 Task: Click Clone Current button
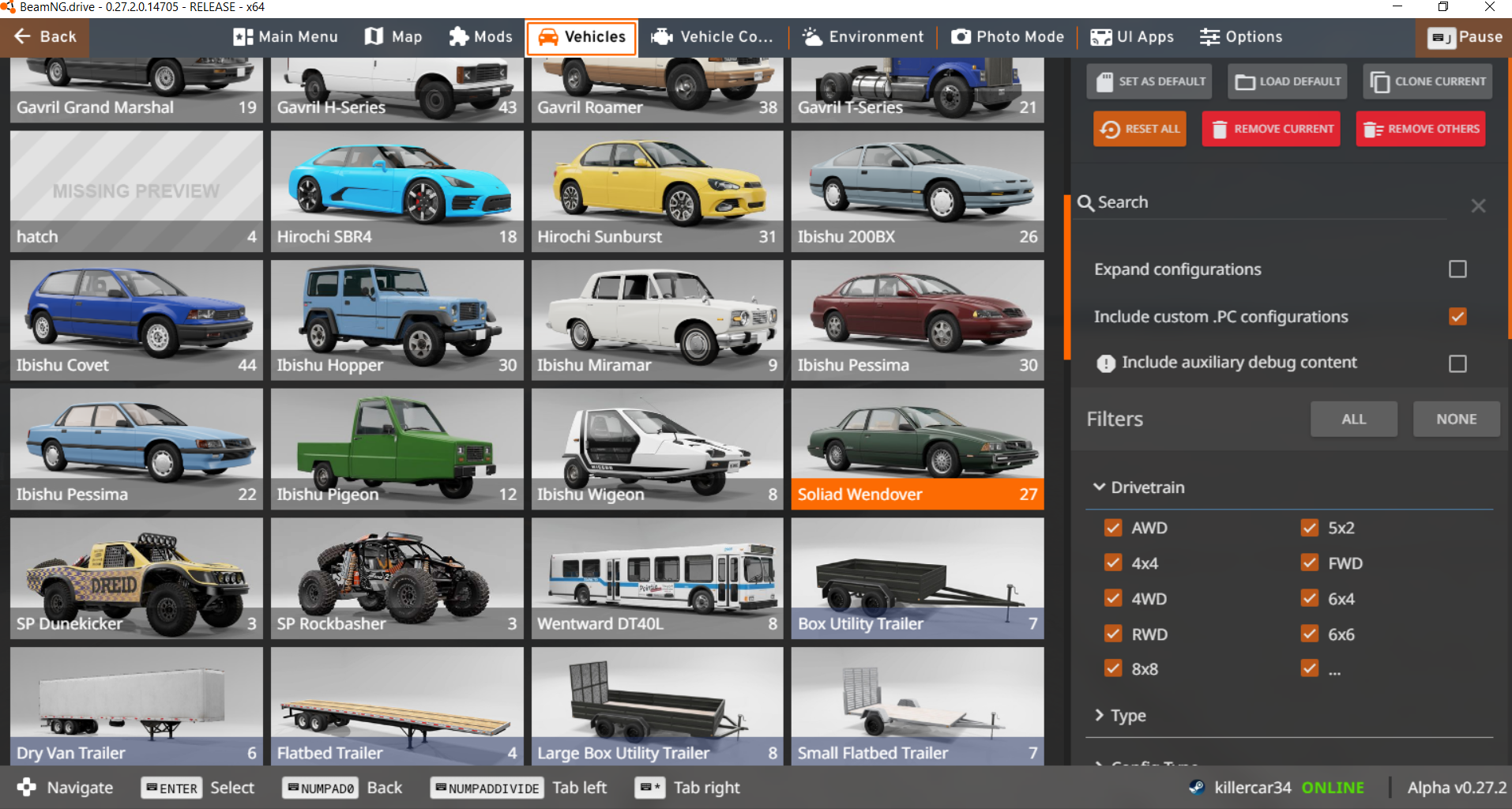tap(1427, 81)
